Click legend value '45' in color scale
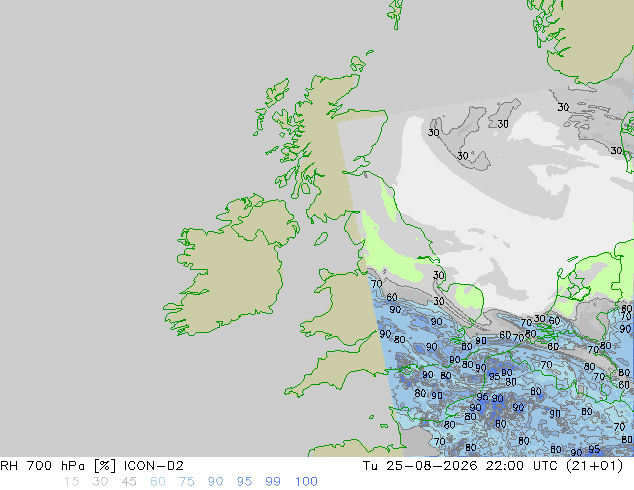Viewport: 634px width, 490px height. (129, 482)
